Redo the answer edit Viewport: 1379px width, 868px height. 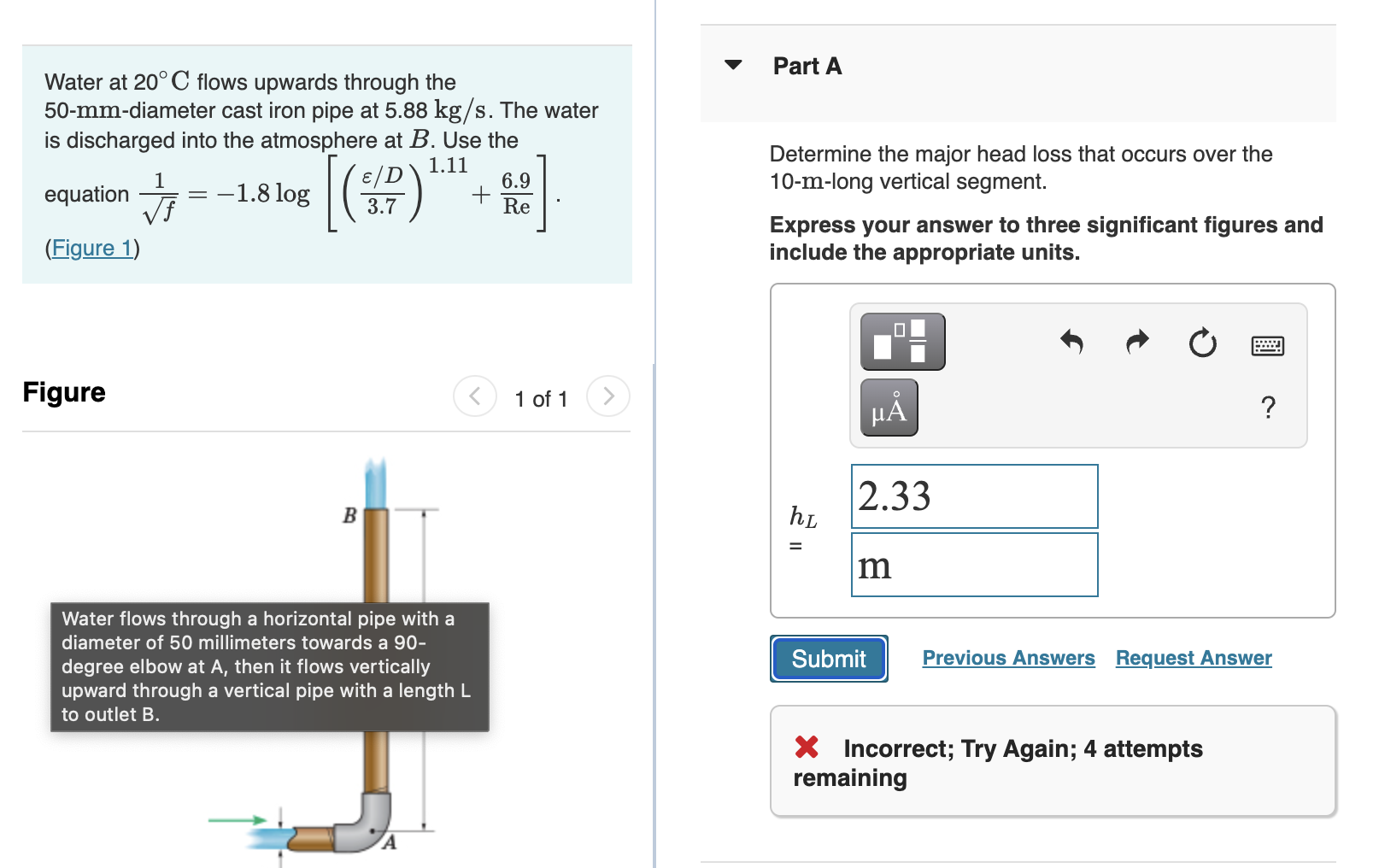click(x=1136, y=342)
